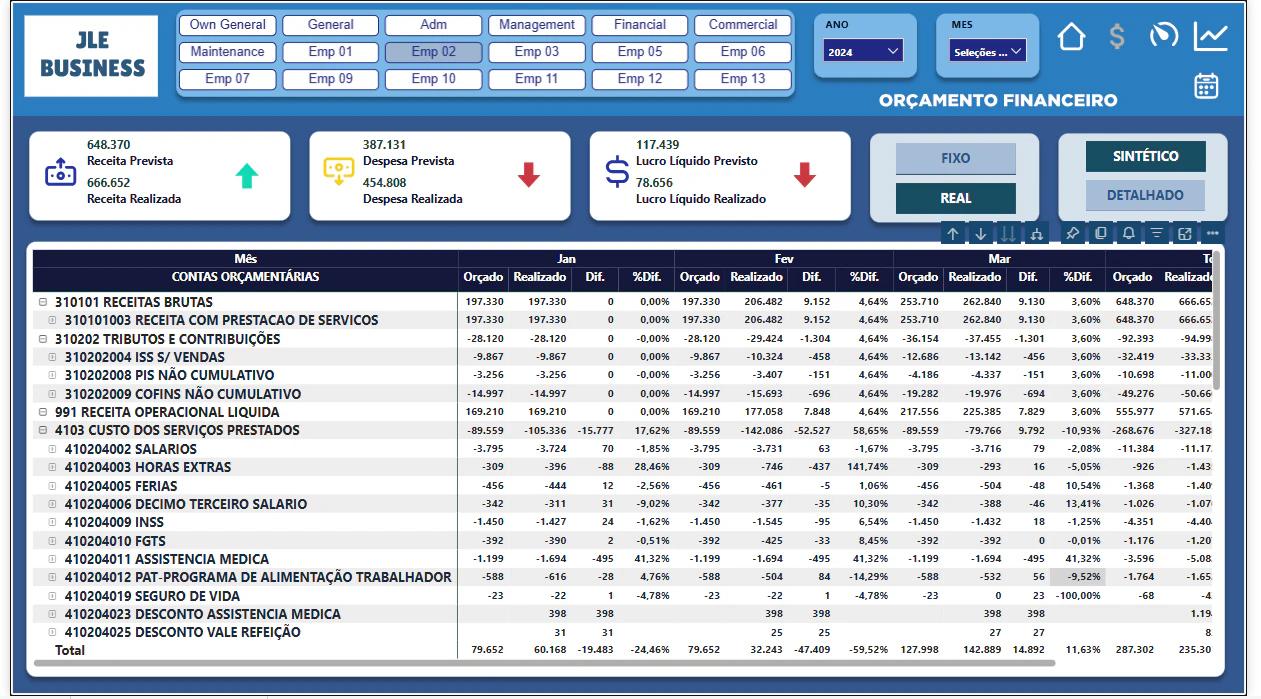Click the matrix vertical scrollbar
Screen dimensions: 1261x699
[1217, 320]
